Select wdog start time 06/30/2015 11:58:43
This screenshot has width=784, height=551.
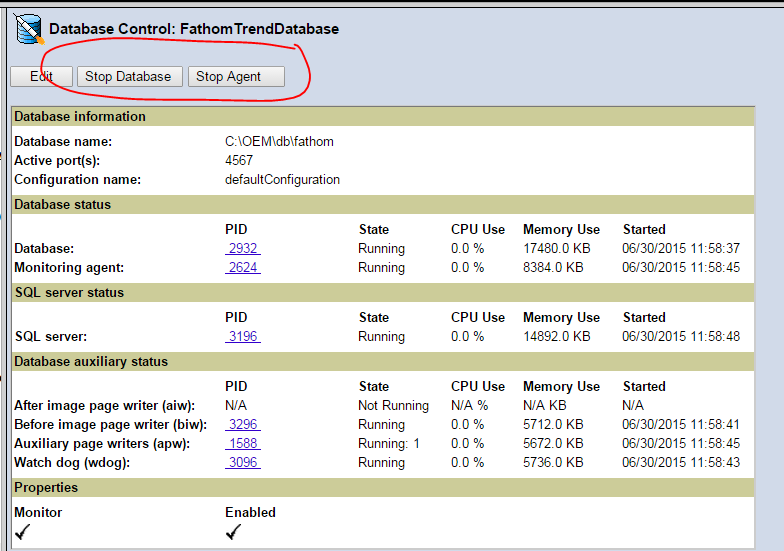[681, 462]
